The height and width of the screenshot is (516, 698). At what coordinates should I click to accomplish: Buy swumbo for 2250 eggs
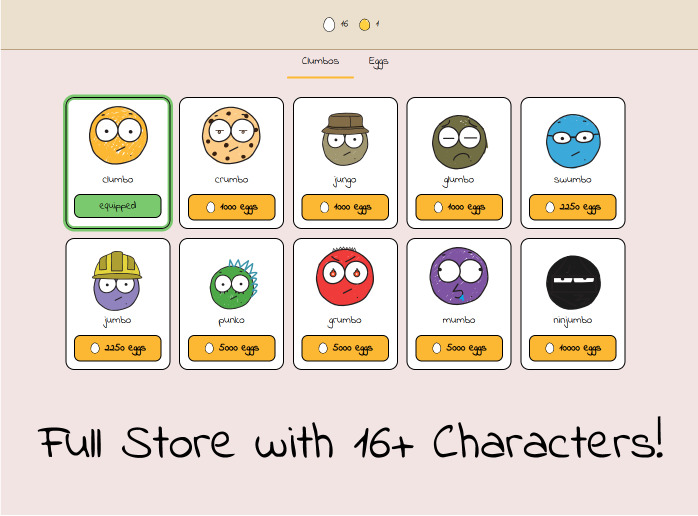pos(573,207)
